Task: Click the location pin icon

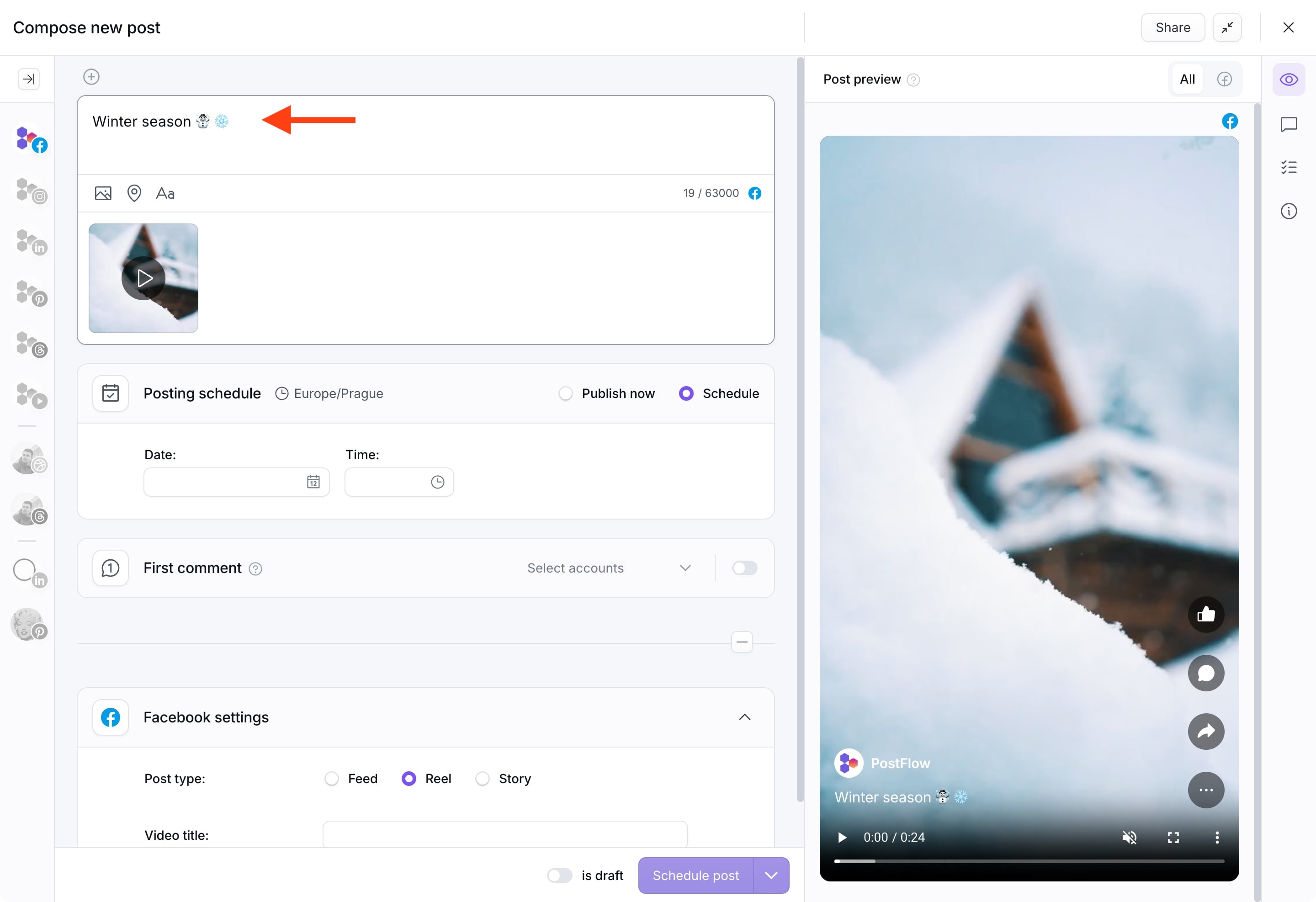Action: tap(134, 193)
